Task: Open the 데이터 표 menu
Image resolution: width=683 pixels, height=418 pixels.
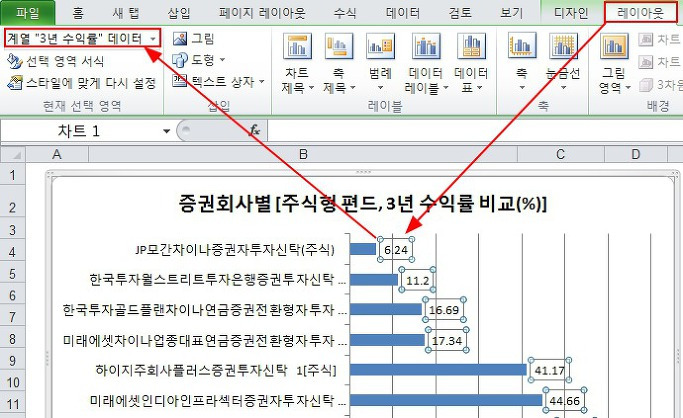Action: tap(471, 63)
